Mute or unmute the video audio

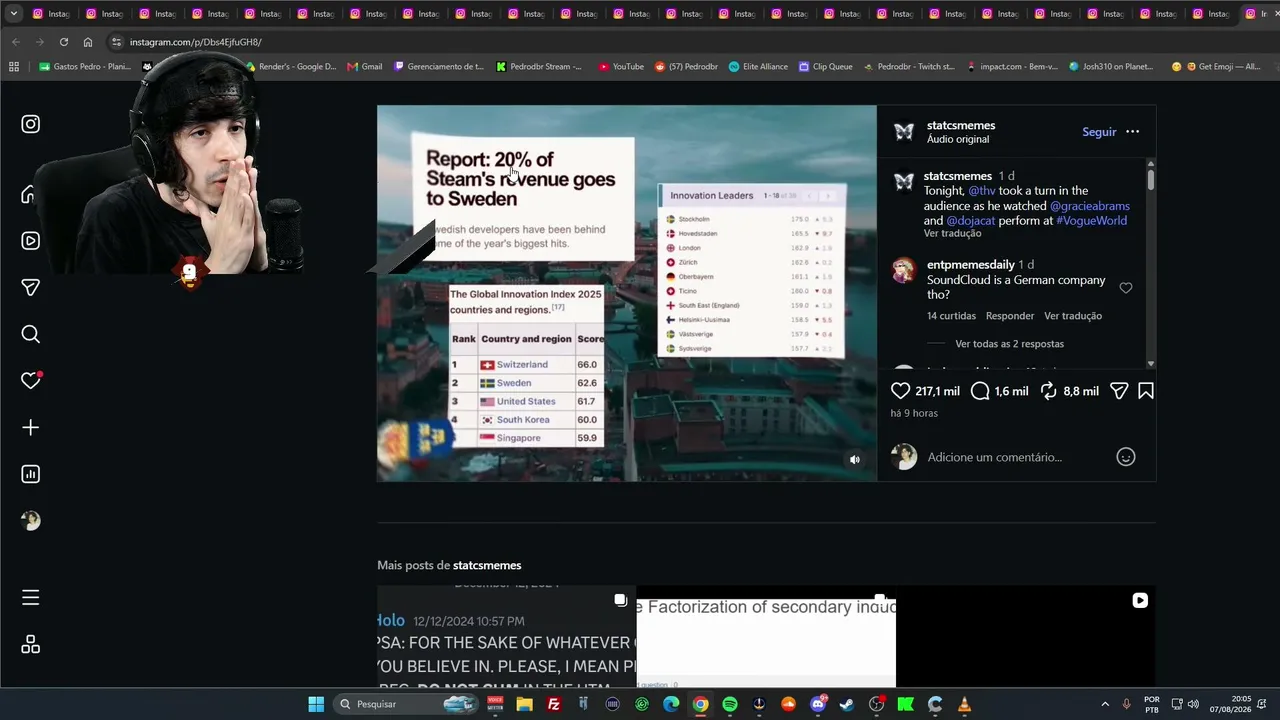point(854,460)
